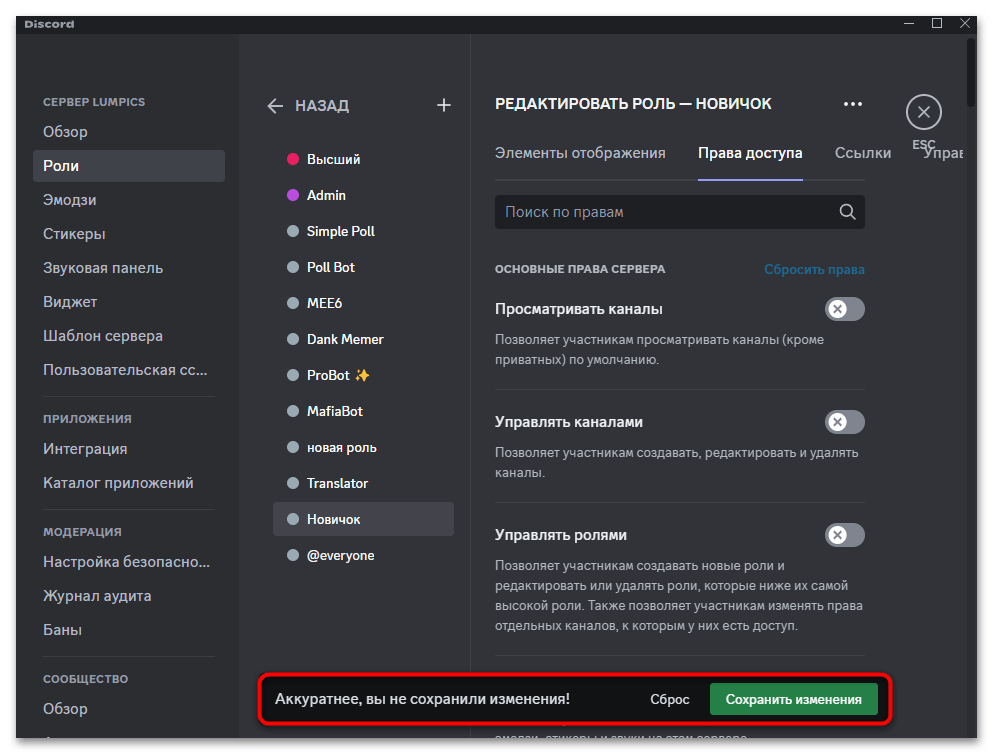993x754 pixels.
Task: Toggle the Управлять каналами permission switch
Action: [844, 422]
